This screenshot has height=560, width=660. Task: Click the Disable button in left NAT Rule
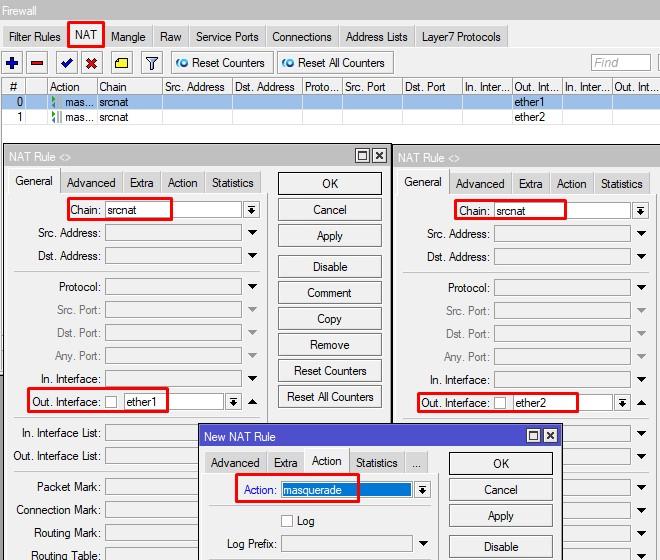[329, 267]
